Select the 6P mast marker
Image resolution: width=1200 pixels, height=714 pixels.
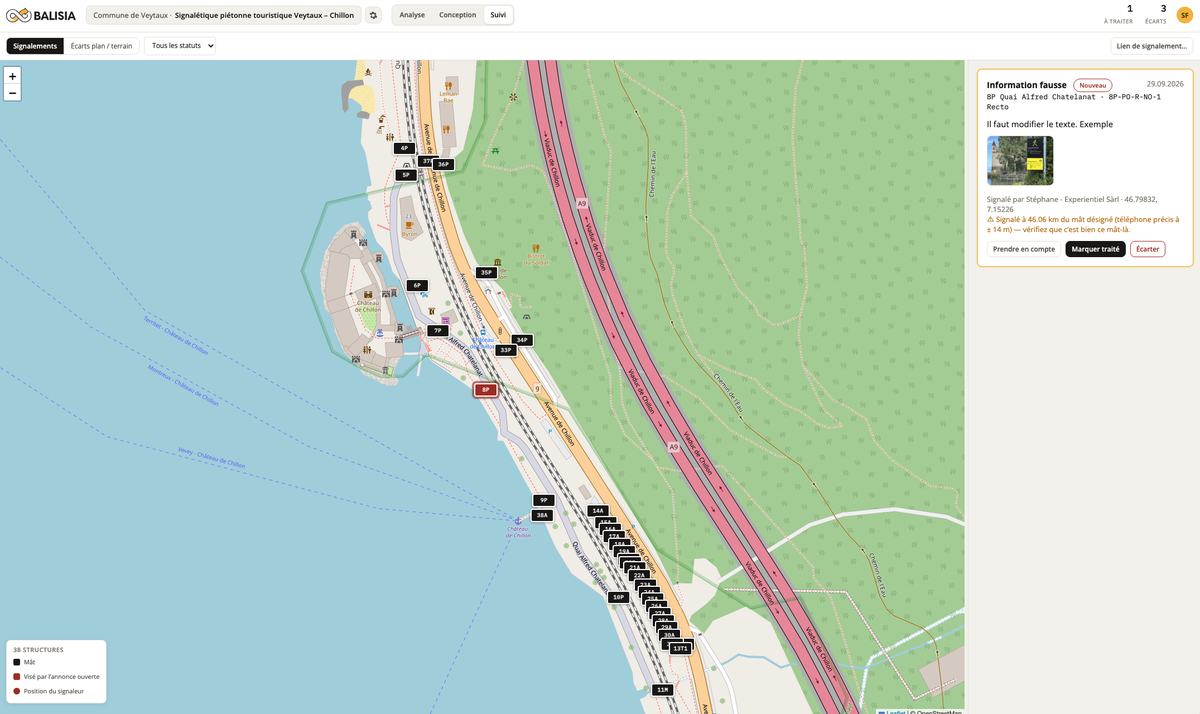click(417, 285)
